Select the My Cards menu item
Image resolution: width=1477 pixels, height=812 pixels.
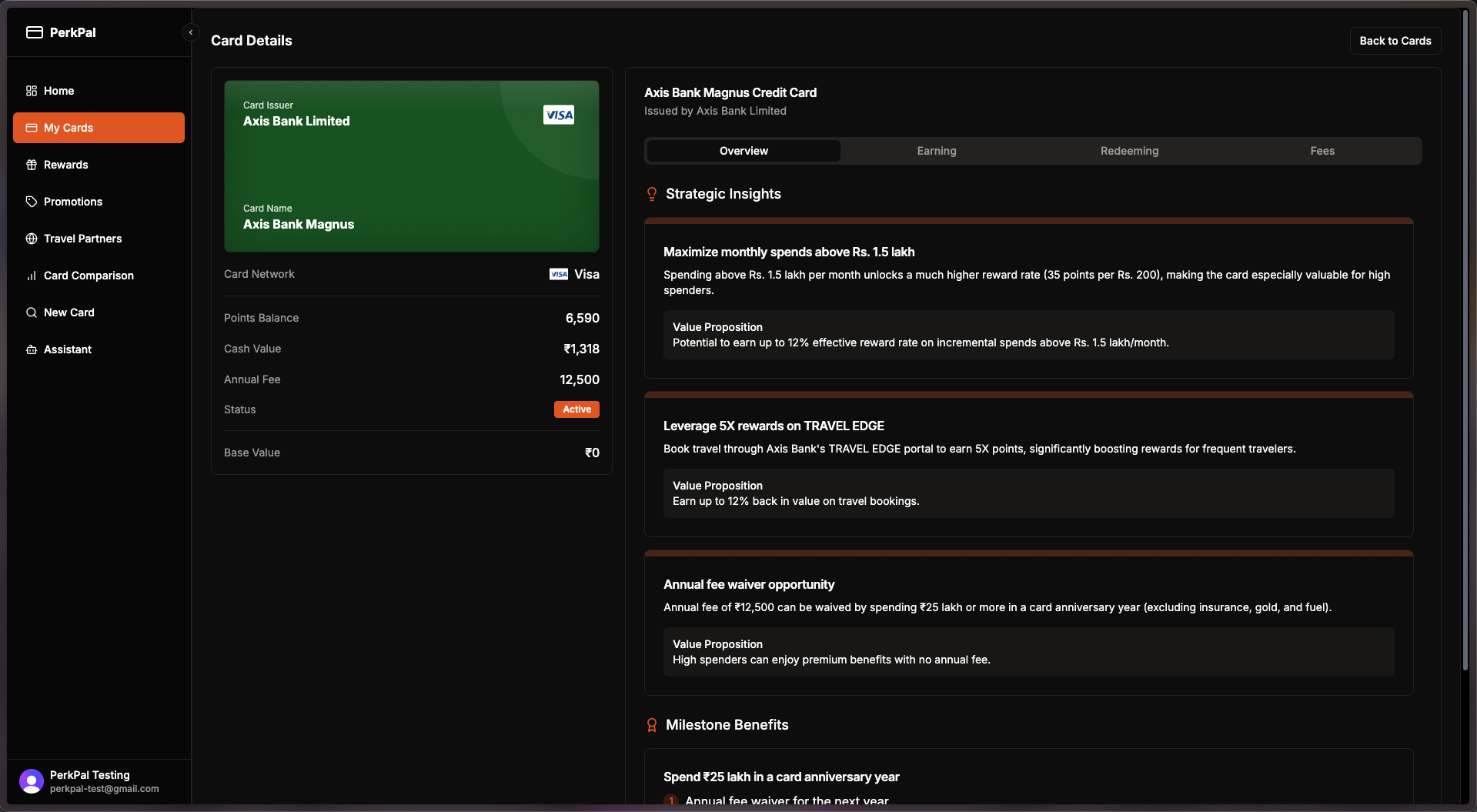[x=99, y=128]
